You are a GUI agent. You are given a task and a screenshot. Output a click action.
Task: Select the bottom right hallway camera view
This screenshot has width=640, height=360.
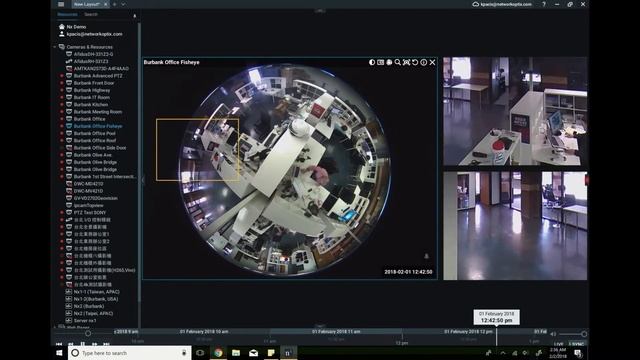click(515, 226)
